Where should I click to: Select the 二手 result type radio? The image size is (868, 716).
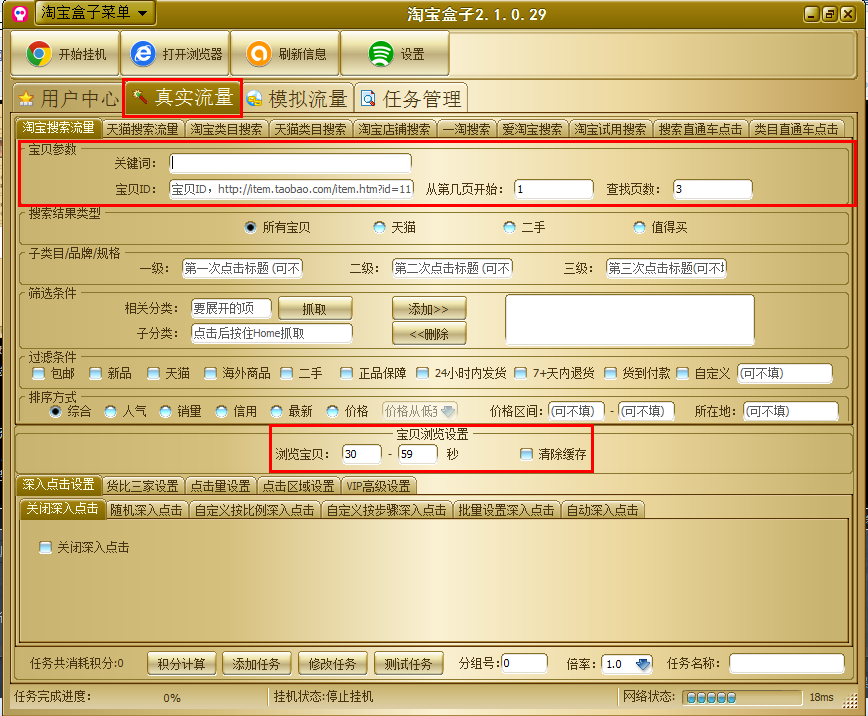click(509, 227)
